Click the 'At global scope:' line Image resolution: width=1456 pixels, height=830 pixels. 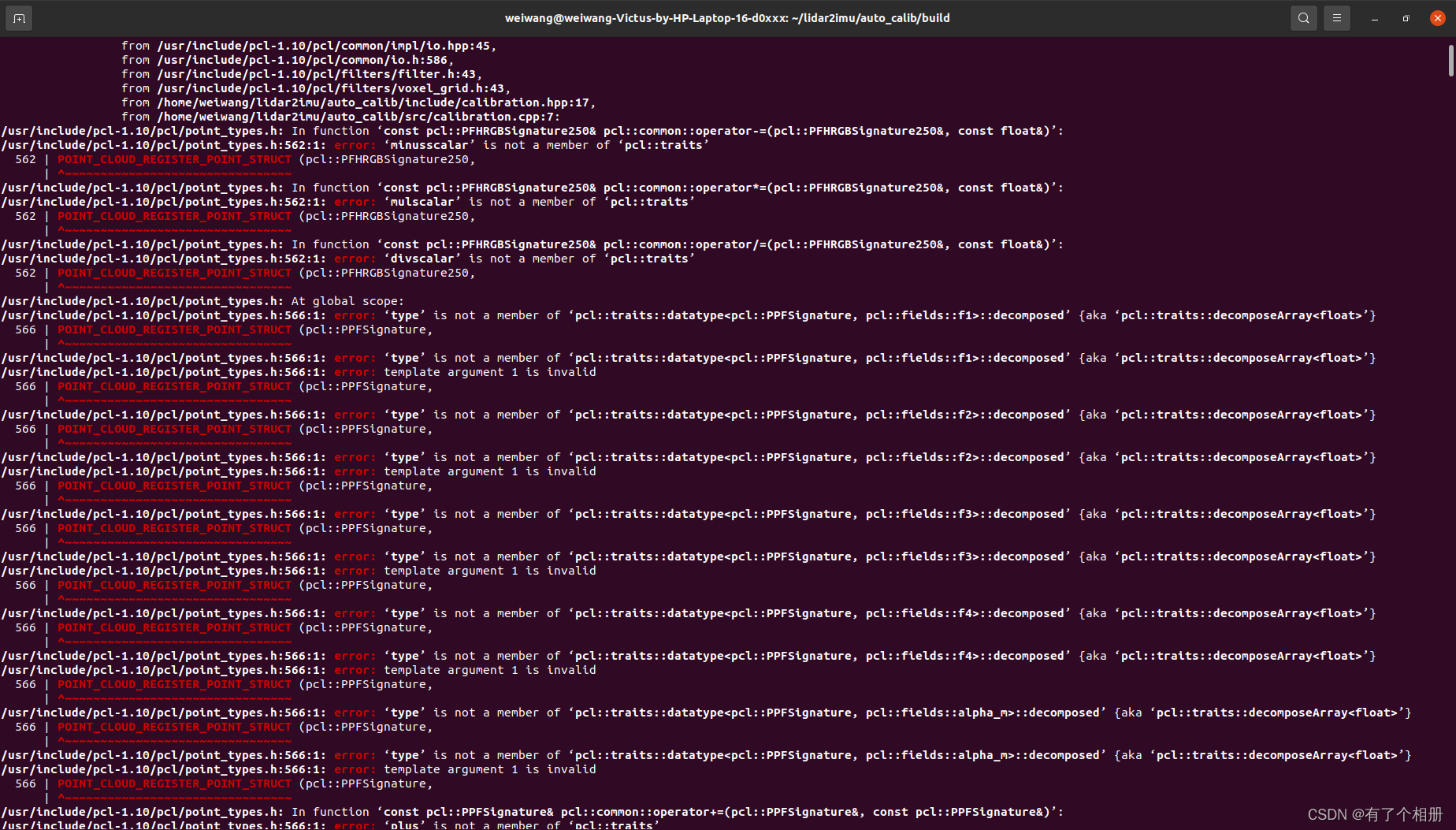coord(202,301)
